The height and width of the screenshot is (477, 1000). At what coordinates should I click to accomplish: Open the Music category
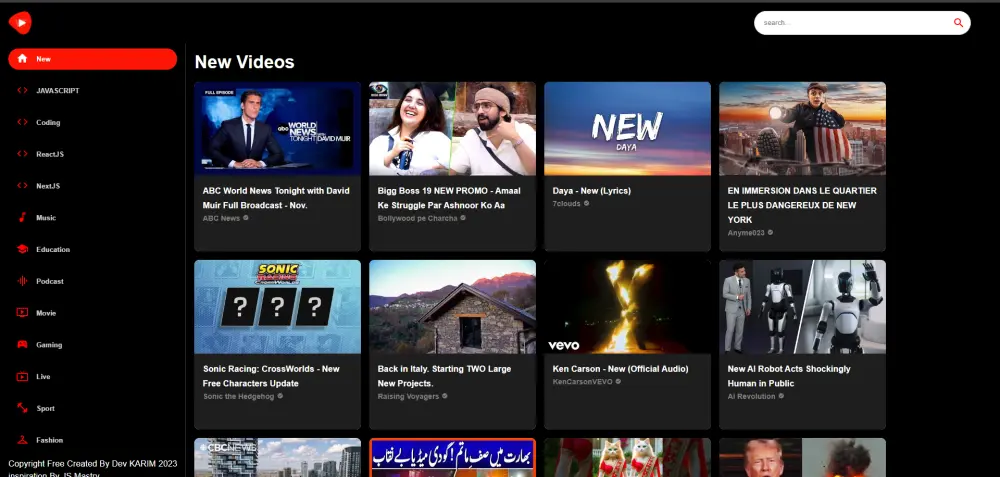(92, 217)
